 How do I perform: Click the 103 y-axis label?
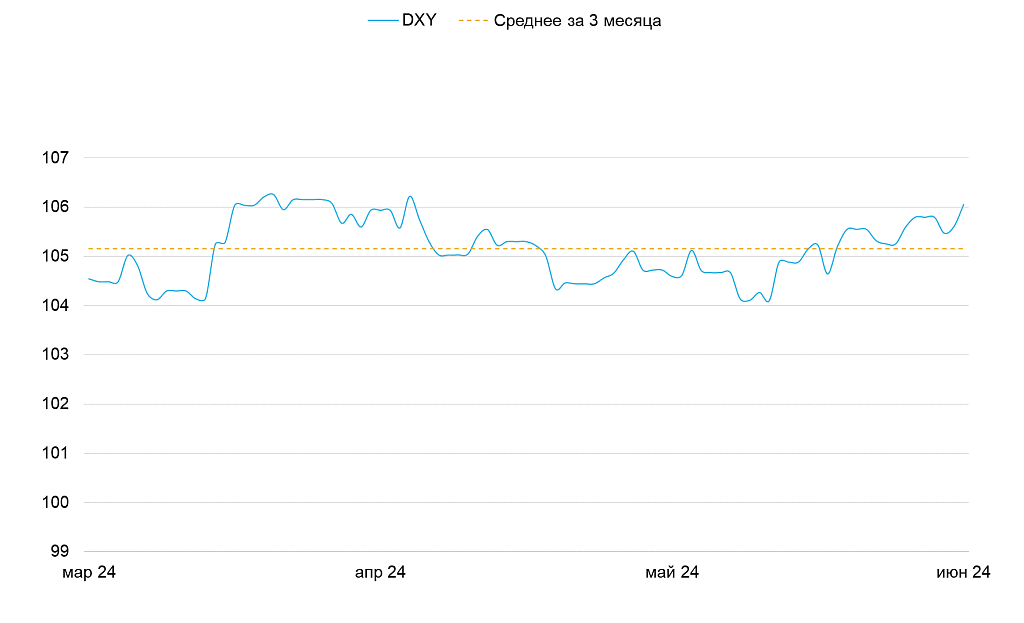point(56,354)
